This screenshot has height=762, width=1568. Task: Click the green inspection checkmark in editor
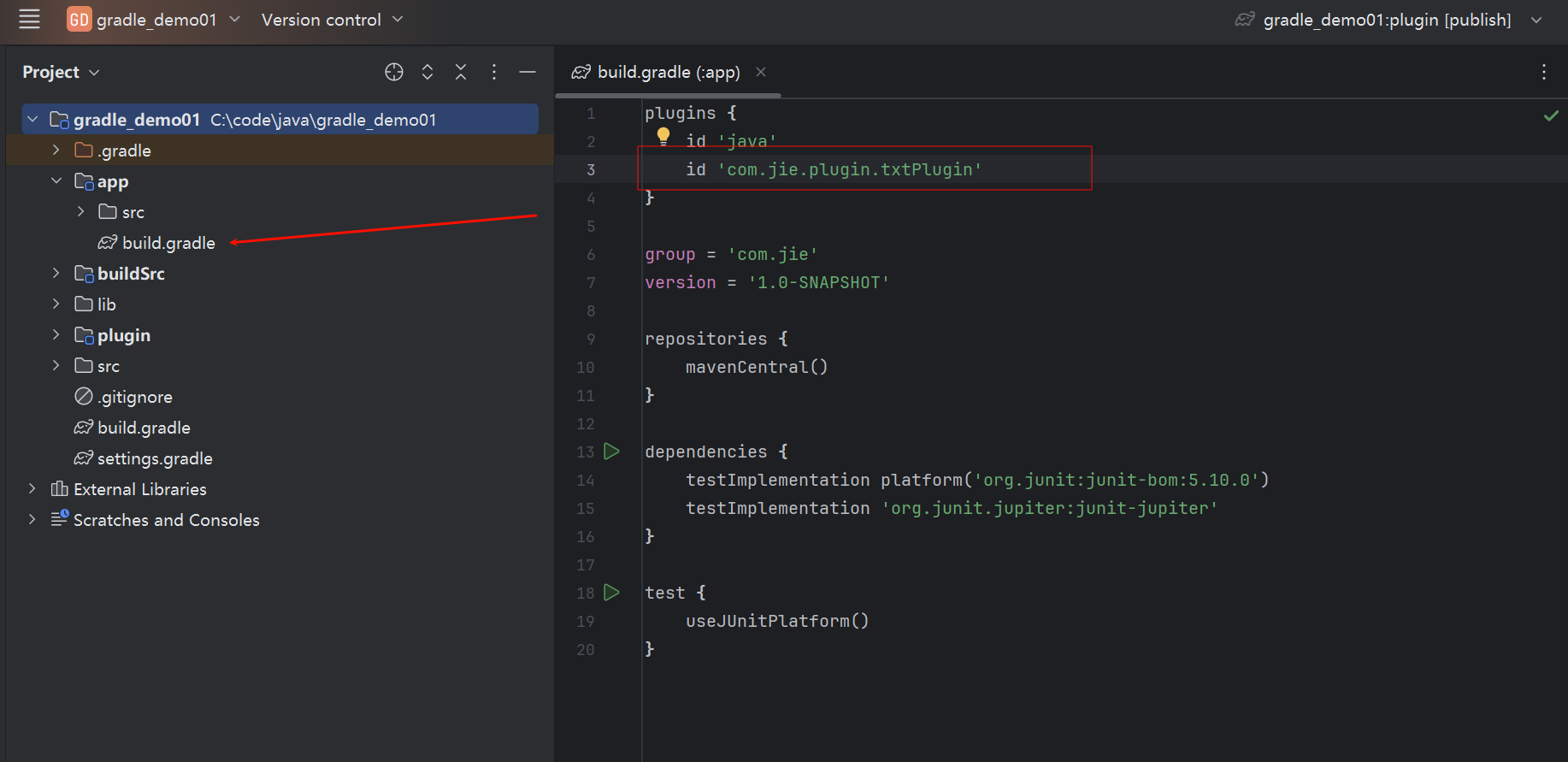pyautogui.click(x=1551, y=115)
